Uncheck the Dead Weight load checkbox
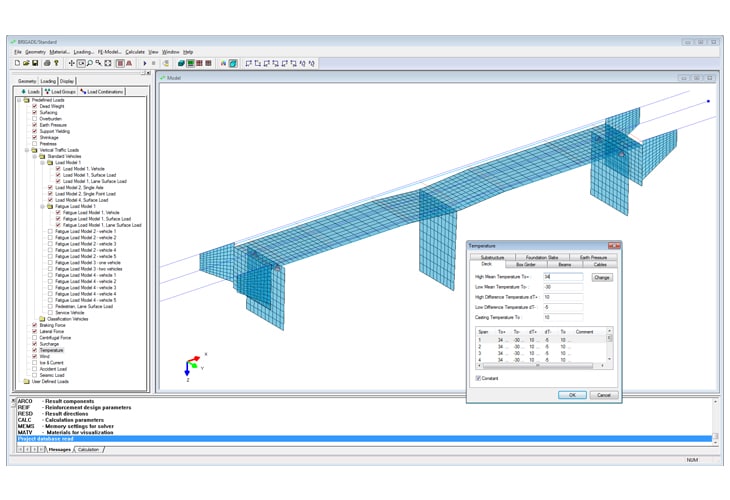730x500 pixels. [x=34, y=106]
